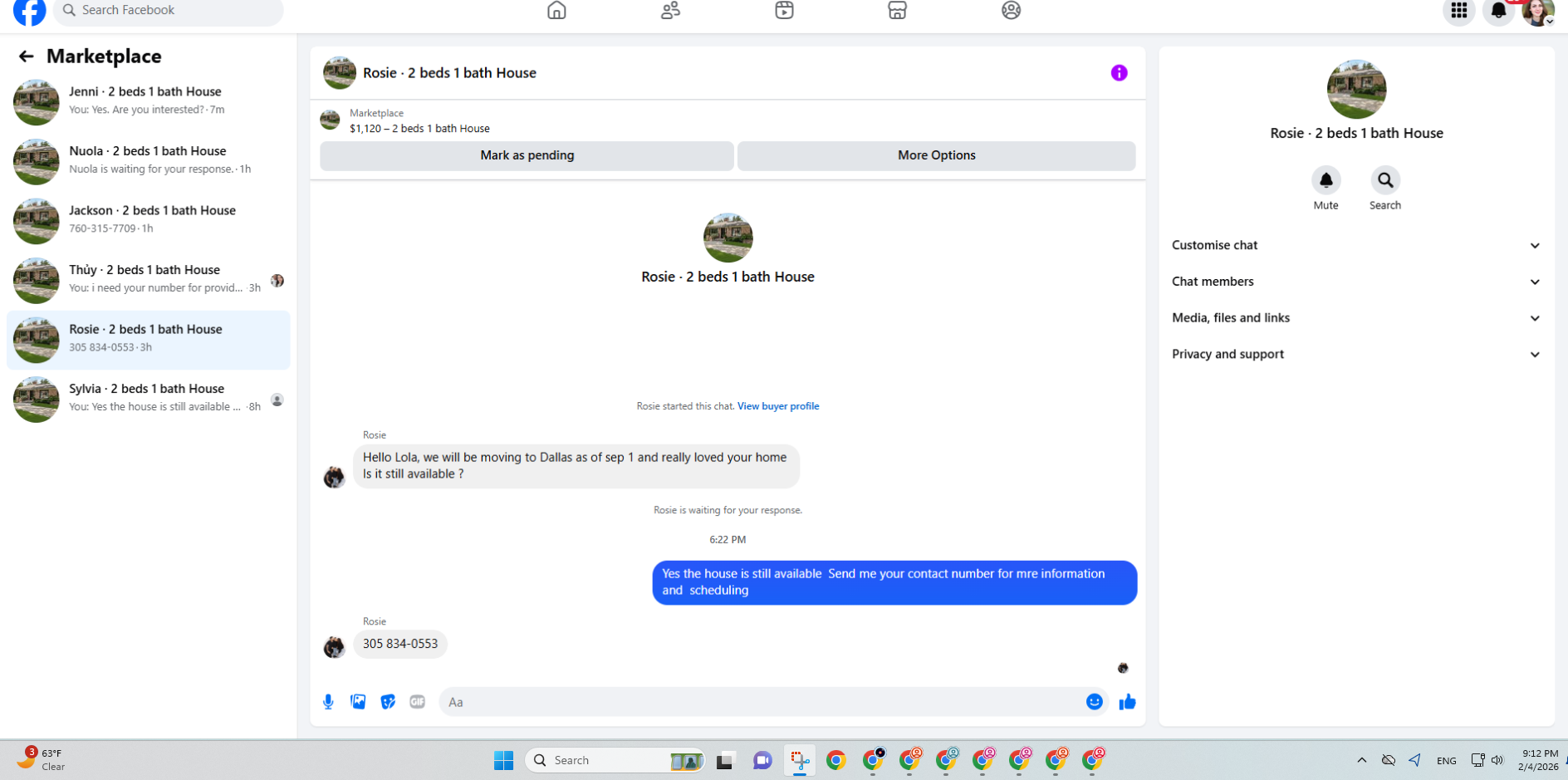Open the account profile picture menu
The width and height of the screenshot is (1568, 780).
(x=1537, y=11)
